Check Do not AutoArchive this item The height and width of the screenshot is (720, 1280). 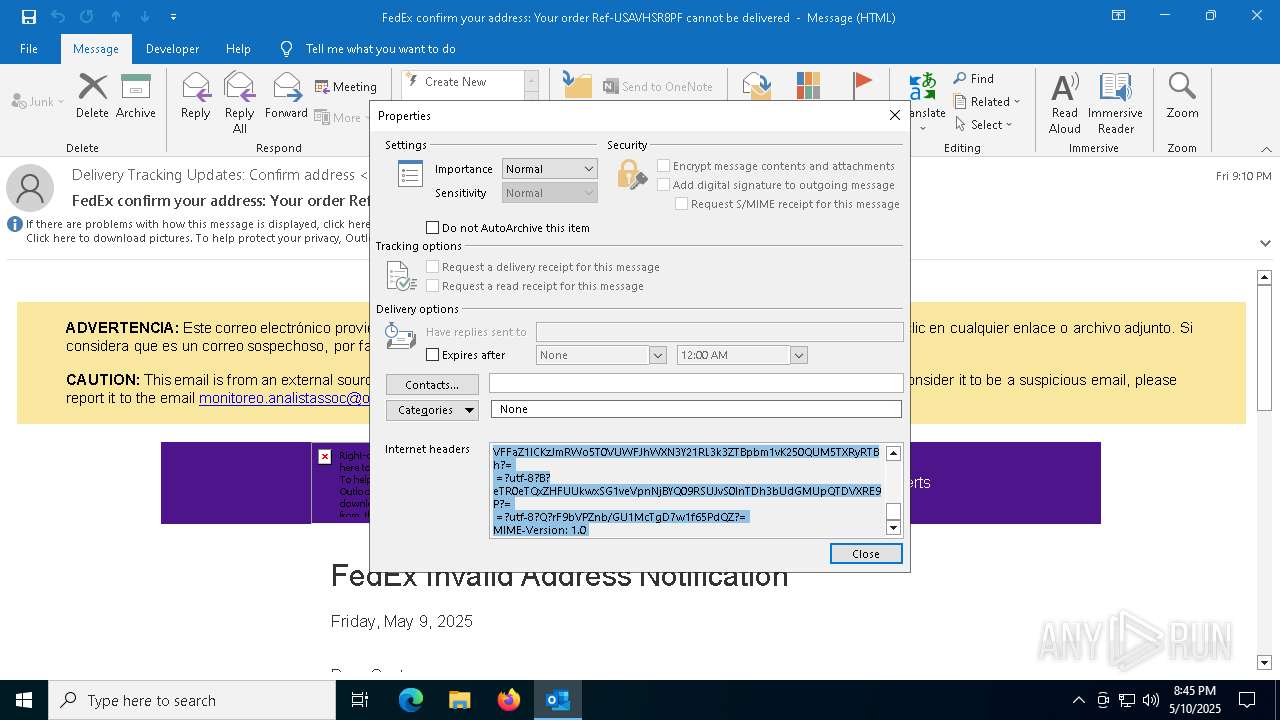(x=433, y=228)
